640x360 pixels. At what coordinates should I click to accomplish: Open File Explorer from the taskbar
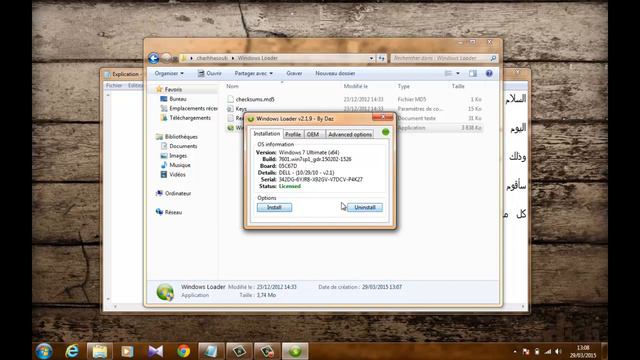[x=100, y=351]
